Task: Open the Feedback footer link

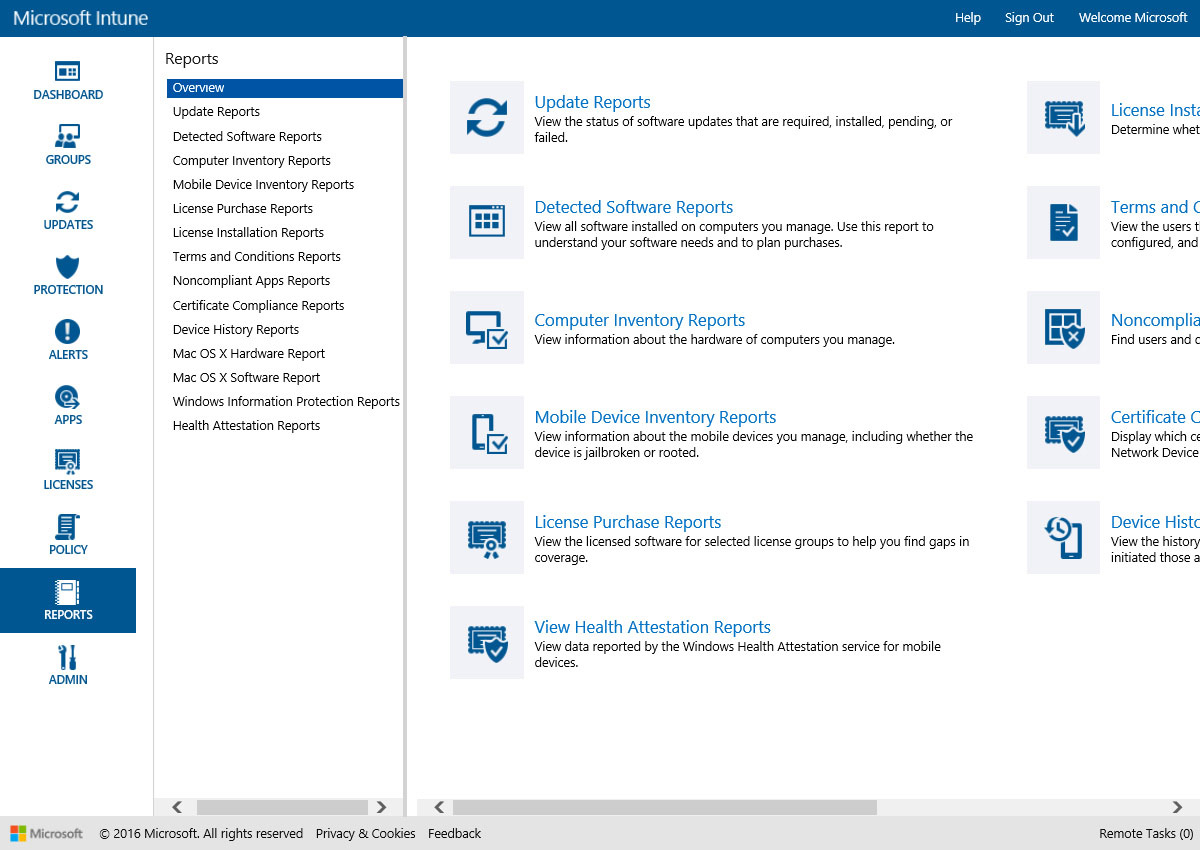Action: [x=454, y=833]
